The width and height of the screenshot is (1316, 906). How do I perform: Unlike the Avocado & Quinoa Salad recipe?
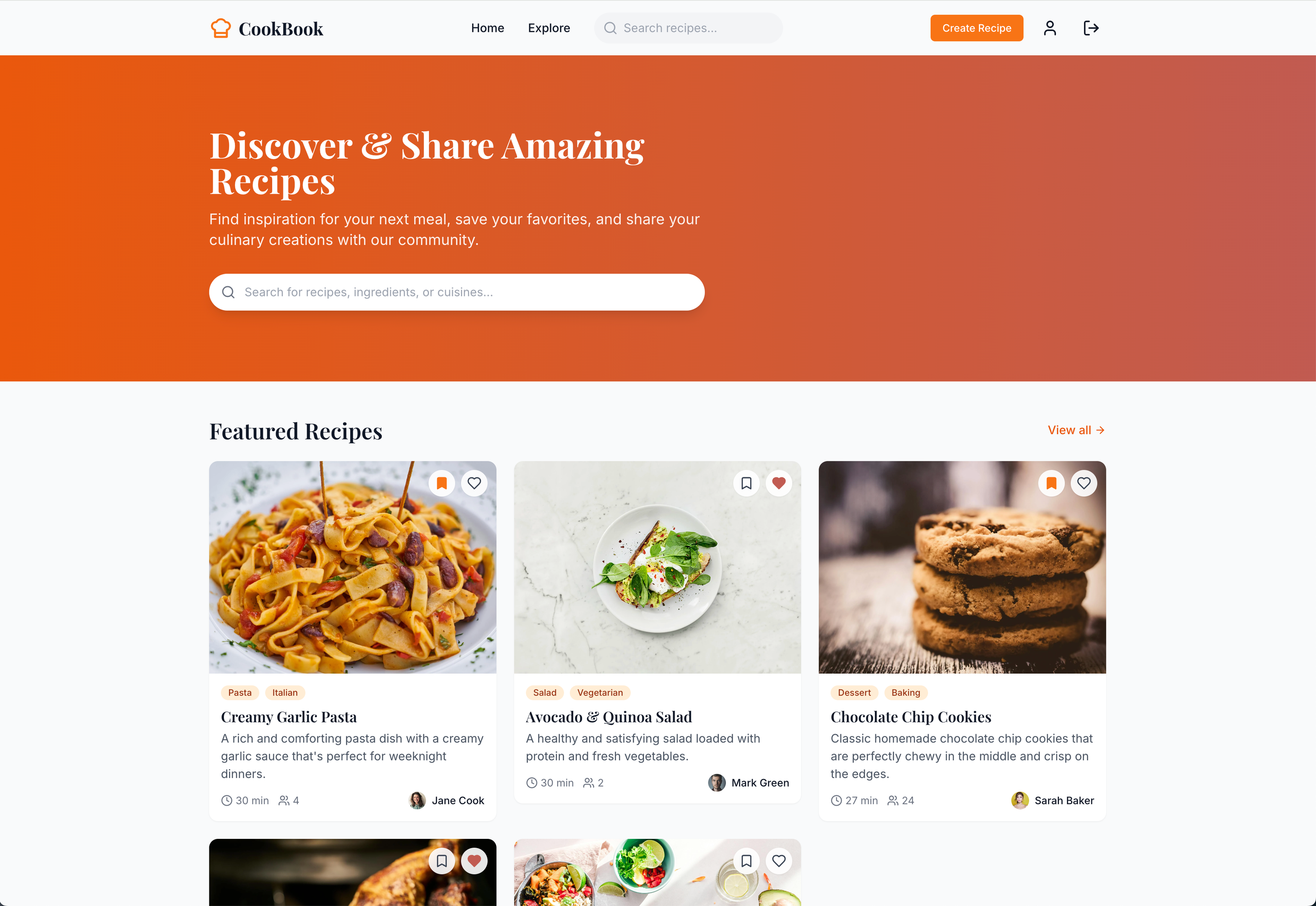(779, 483)
